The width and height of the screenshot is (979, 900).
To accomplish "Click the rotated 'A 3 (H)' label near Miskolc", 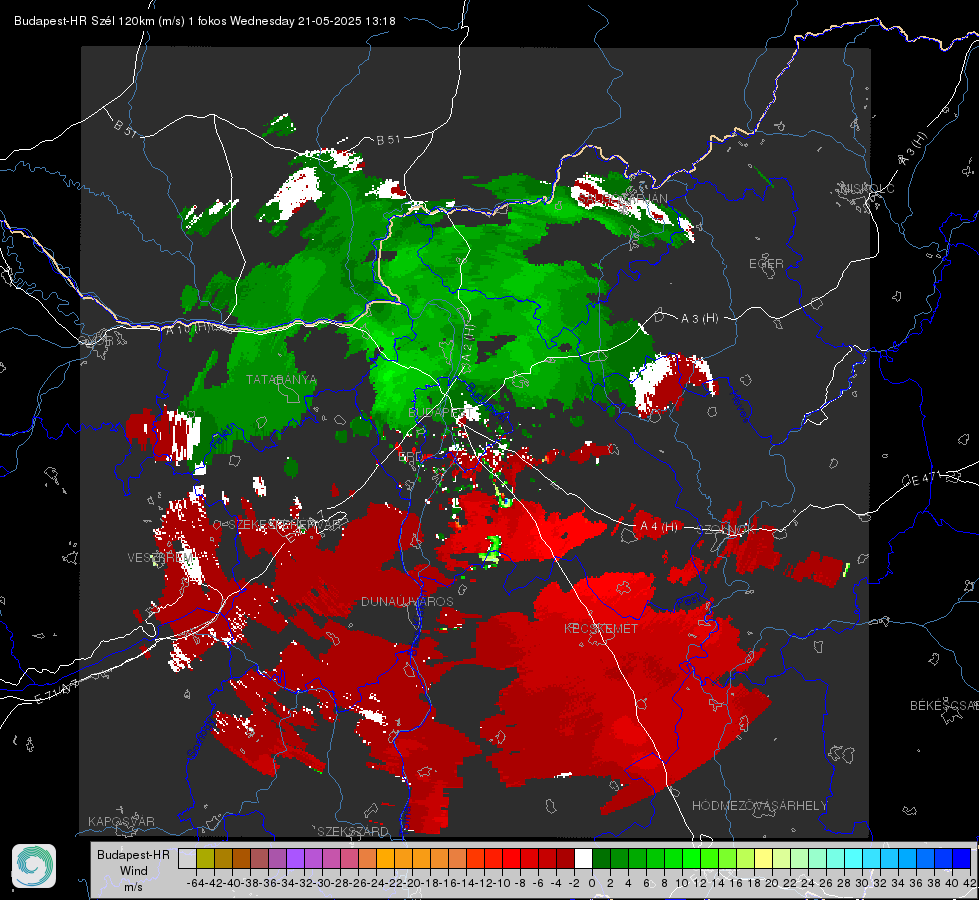I will tap(913, 149).
